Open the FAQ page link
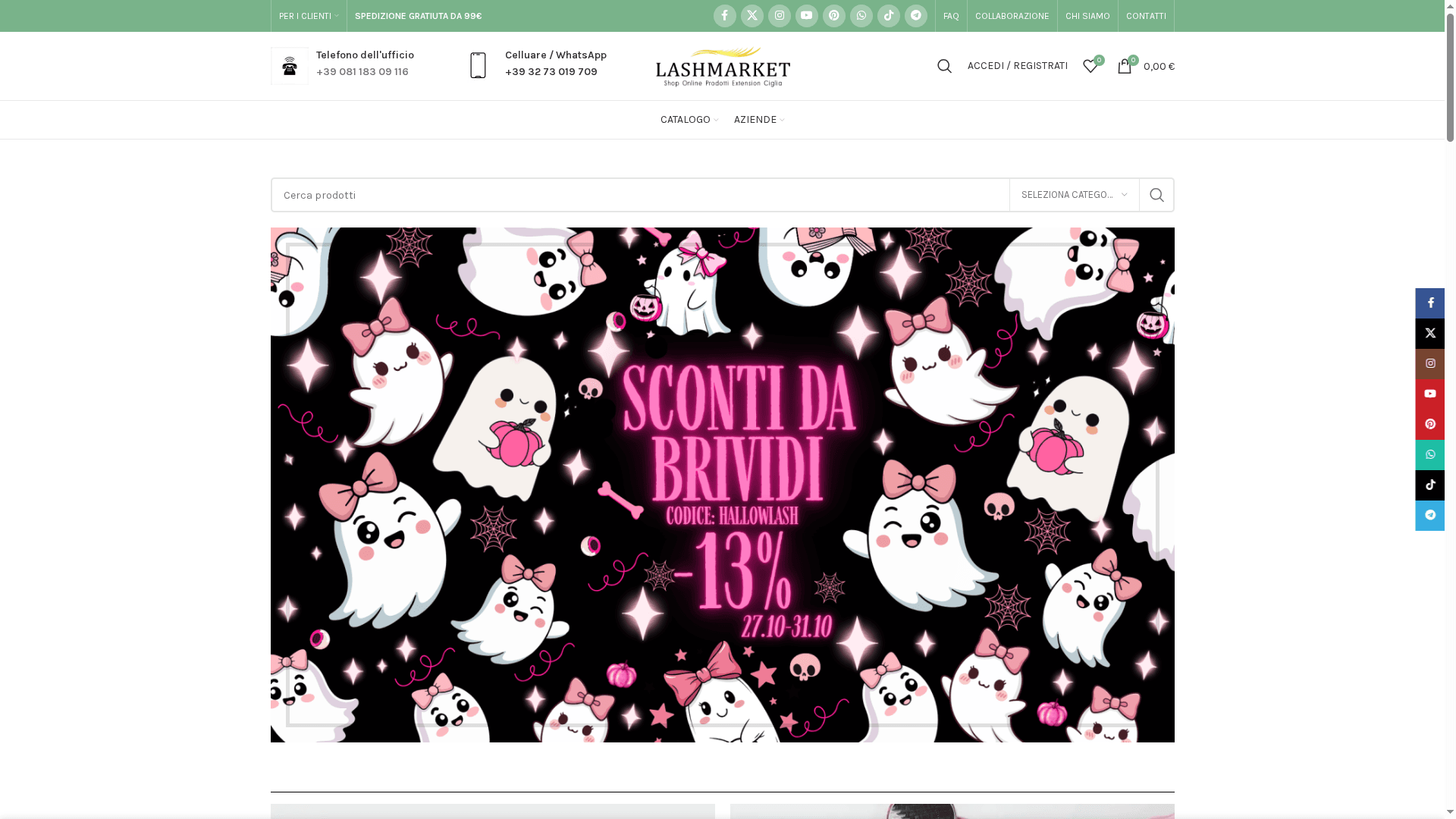The width and height of the screenshot is (1456, 819). point(951,15)
